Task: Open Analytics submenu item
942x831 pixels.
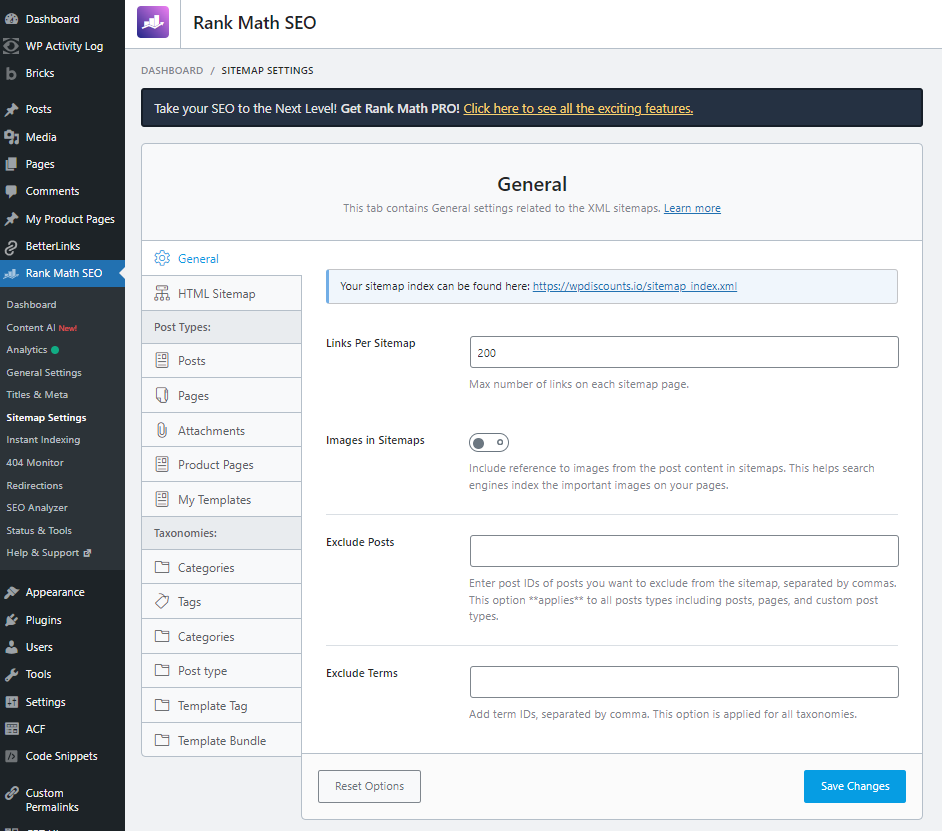Action: [x=32, y=350]
